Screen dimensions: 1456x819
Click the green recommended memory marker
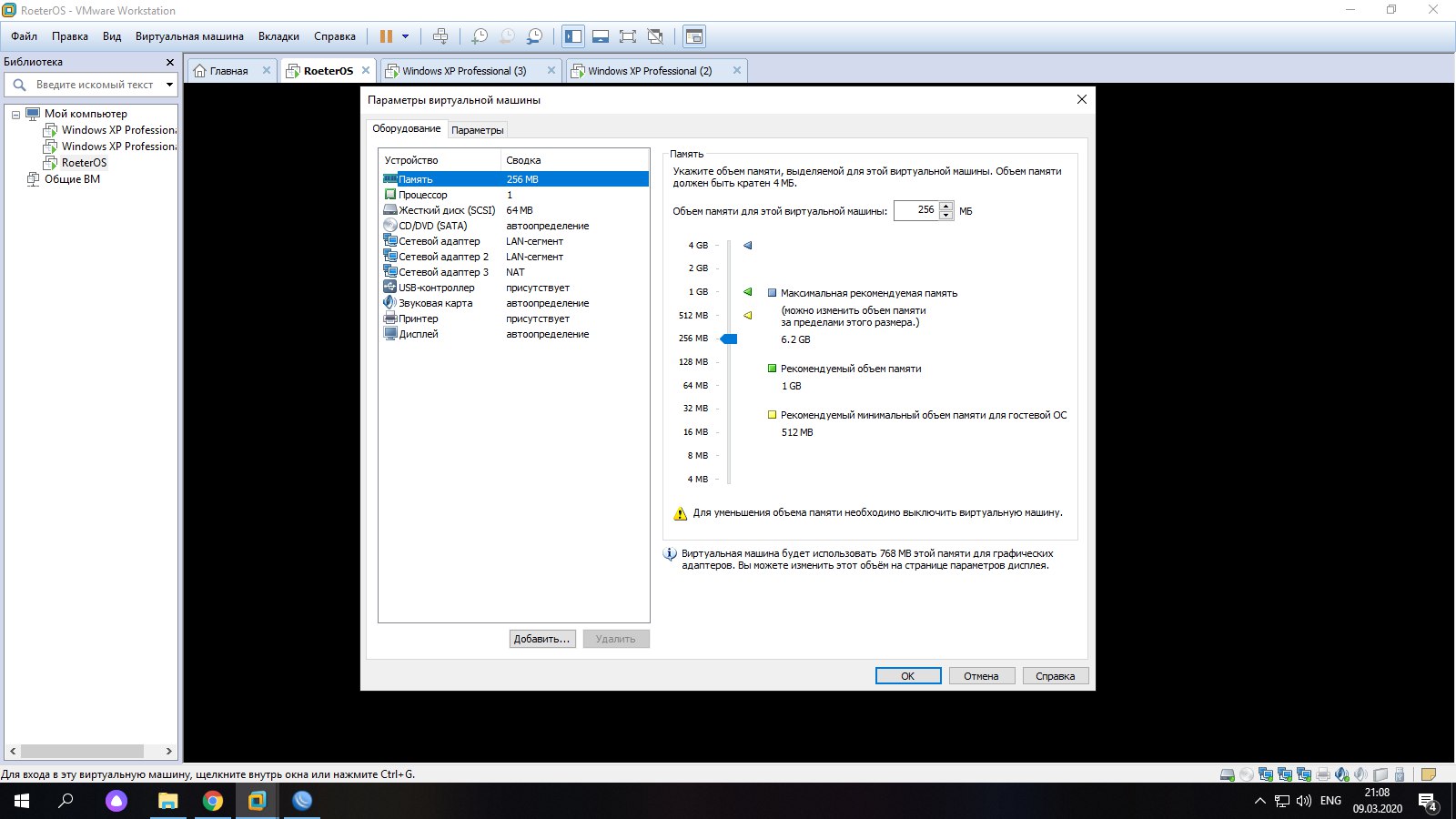point(748,292)
